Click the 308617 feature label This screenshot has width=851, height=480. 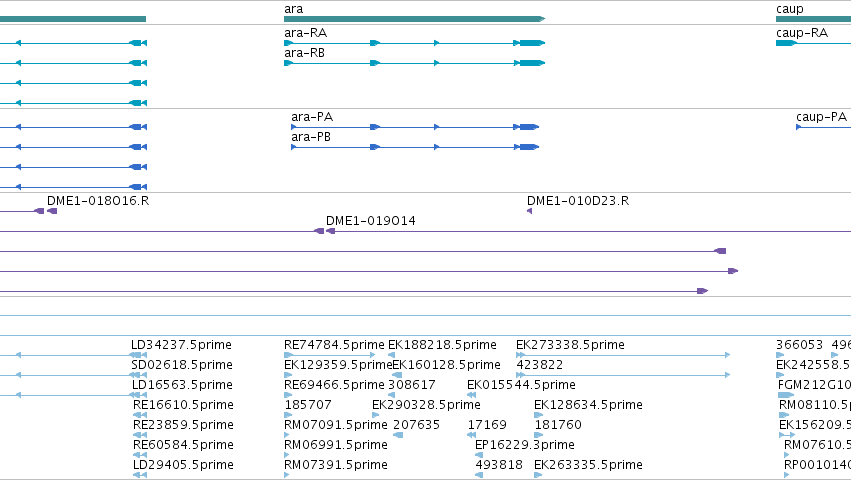(412, 385)
